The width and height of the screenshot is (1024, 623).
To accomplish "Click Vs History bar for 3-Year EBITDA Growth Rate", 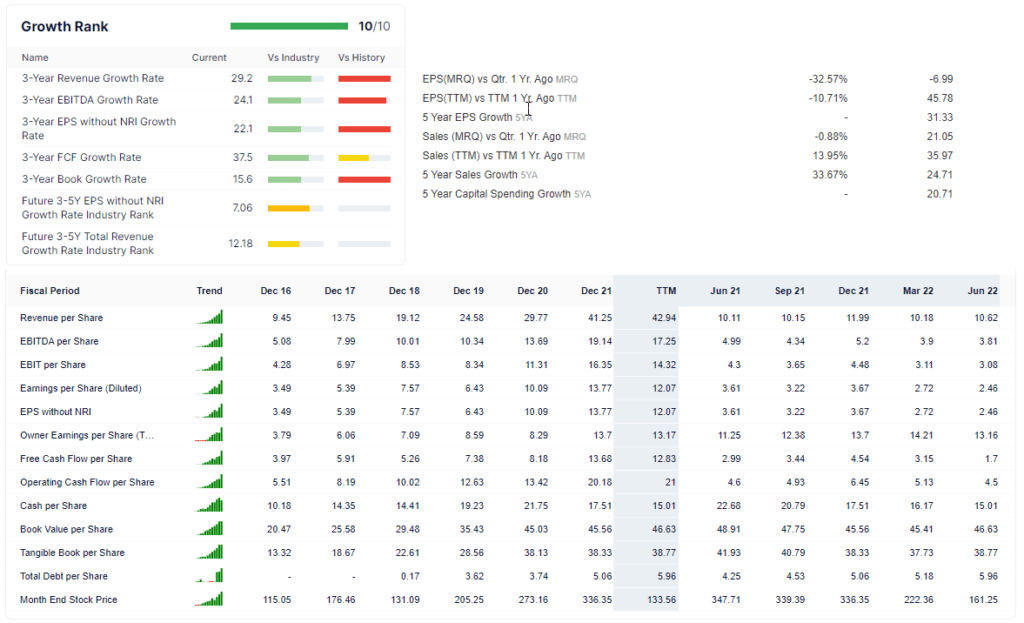I will point(364,101).
